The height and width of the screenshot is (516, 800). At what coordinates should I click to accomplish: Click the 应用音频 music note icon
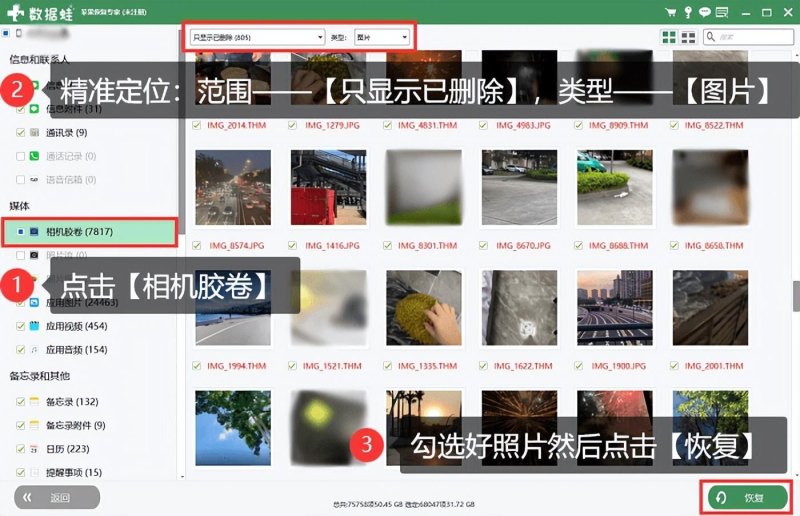34,350
